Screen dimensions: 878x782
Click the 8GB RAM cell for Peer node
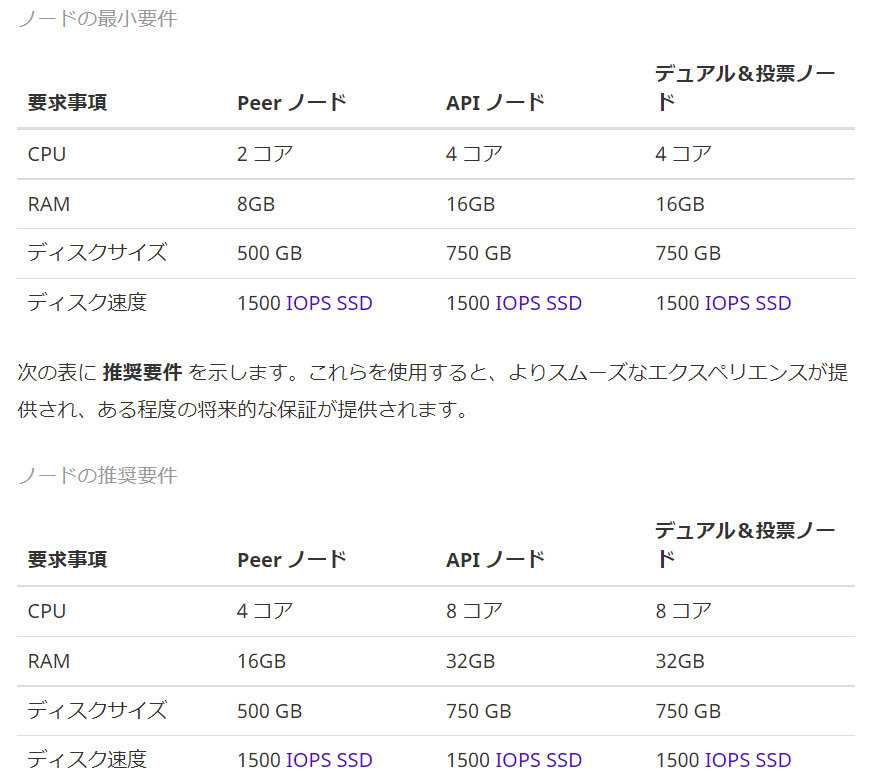[256, 204]
